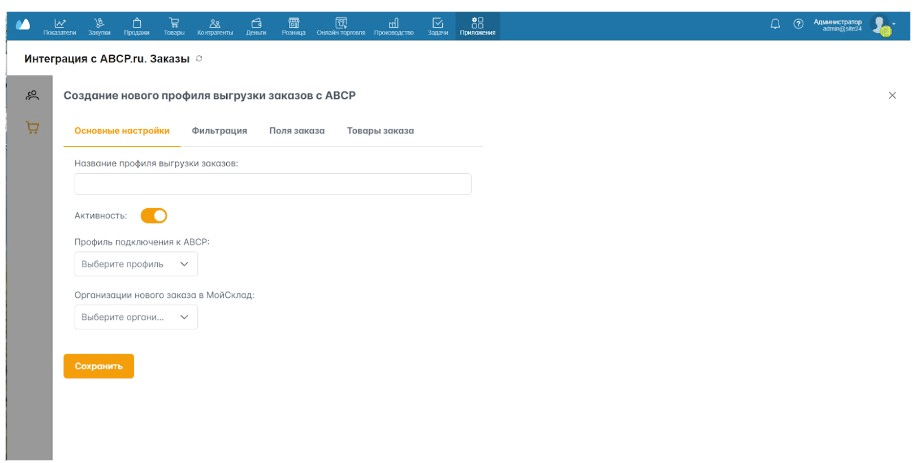Expand the Выберите профиль dropdown
Screen dimensions: 918x463
[136, 264]
